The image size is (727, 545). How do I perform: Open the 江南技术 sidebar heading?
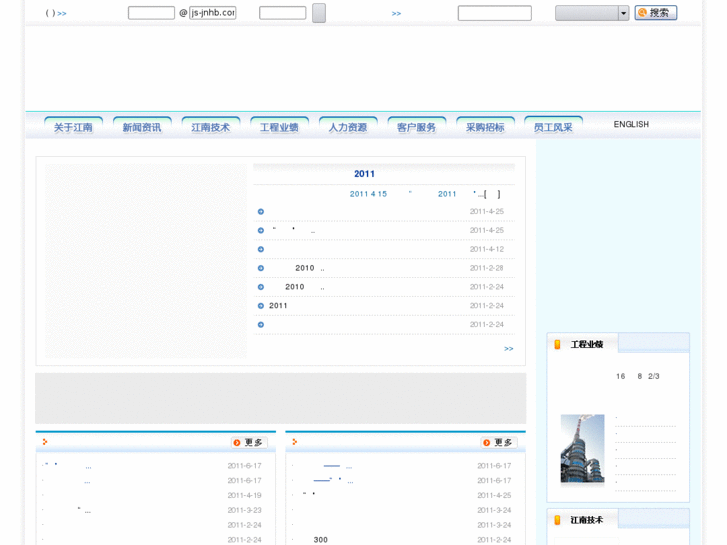pyautogui.click(x=587, y=520)
